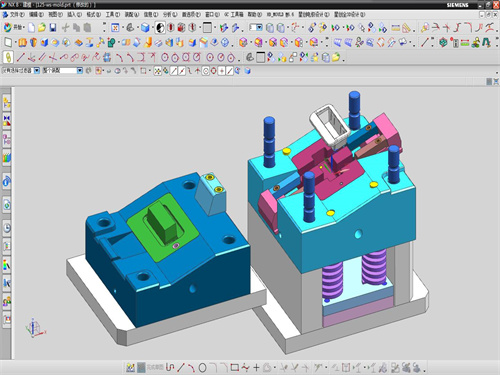Screen dimensions: 500x375
Task: Click the blue cube icon at selection bar end
Action: pos(247,71)
